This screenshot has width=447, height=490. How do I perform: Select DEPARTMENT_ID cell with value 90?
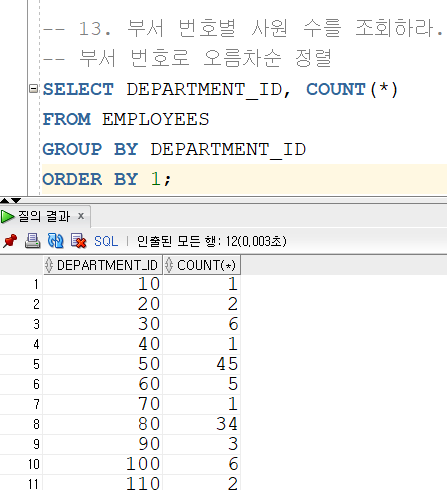tap(103, 444)
